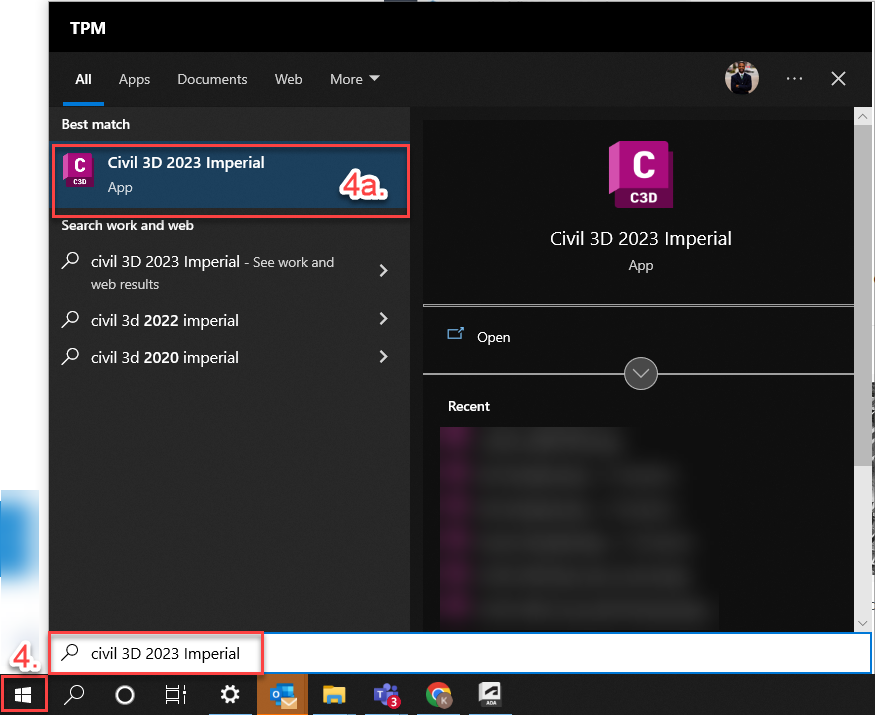
Task: Activate Cortana on the taskbar
Action: (124, 694)
